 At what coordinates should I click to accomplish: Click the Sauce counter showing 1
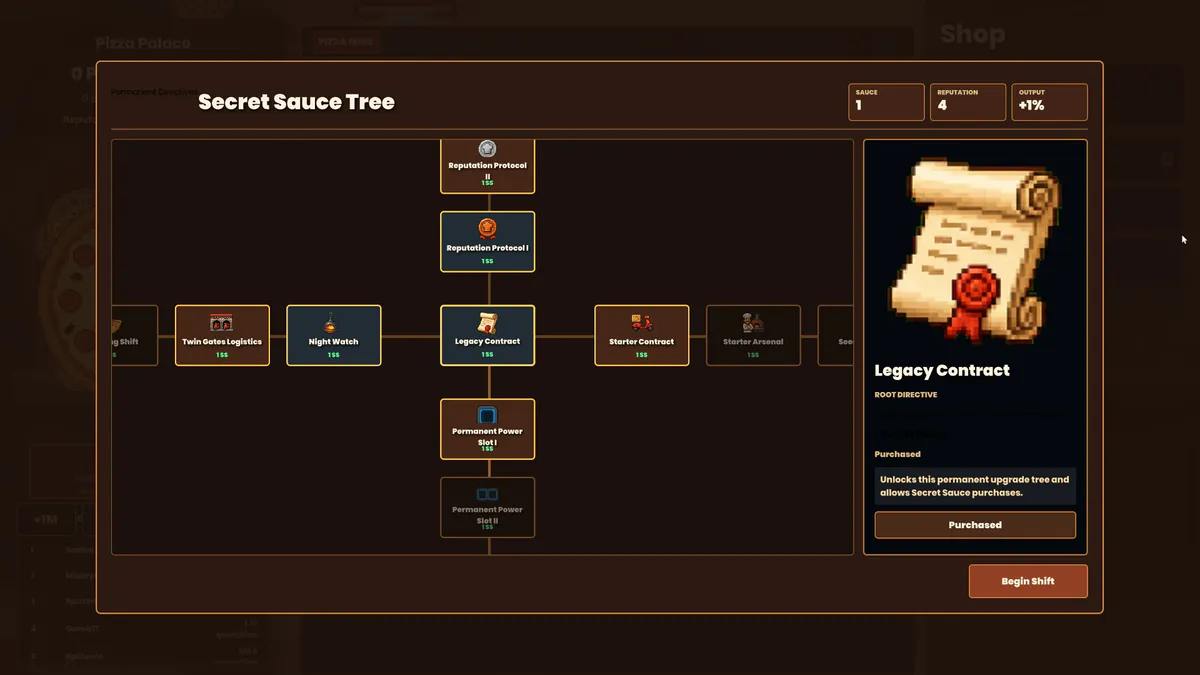[x=886, y=102]
